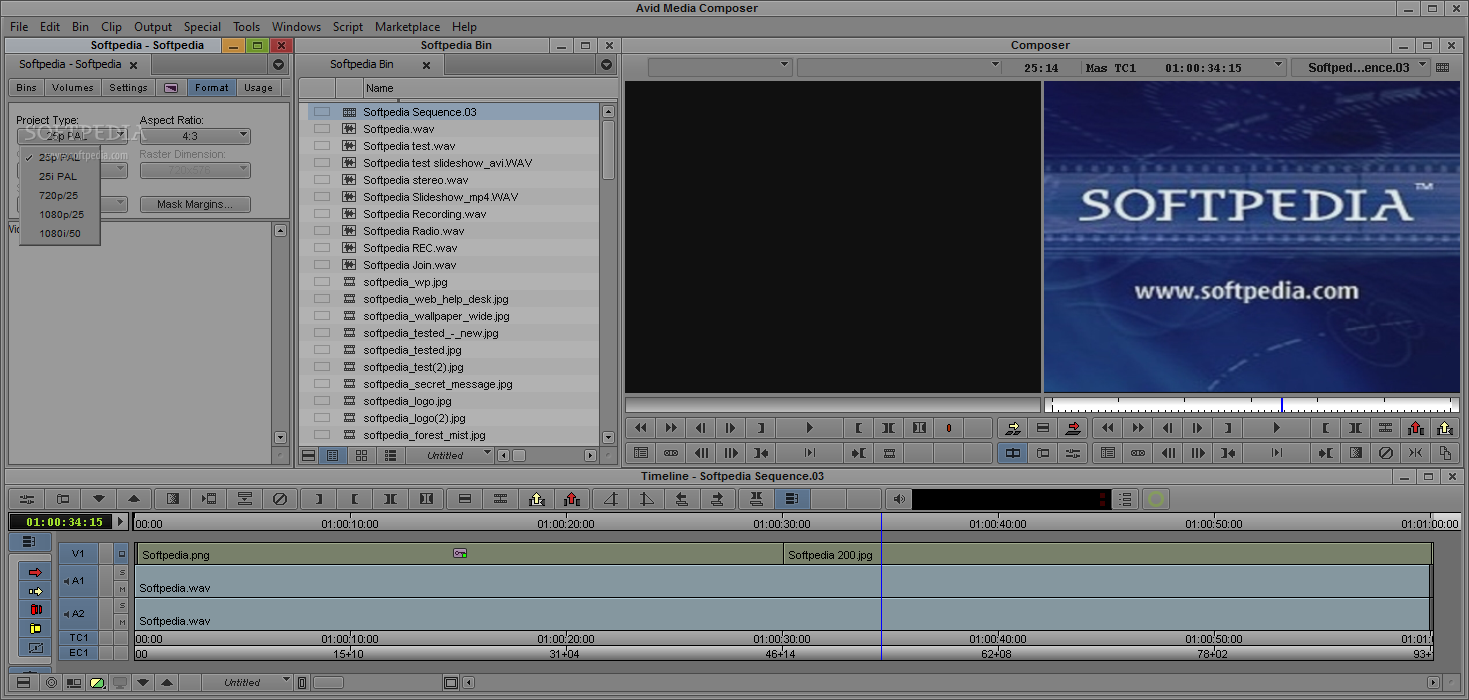This screenshot has width=1469, height=700.
Task: Switch Softpedia Bin to frame view
Action: click(361, 455)
